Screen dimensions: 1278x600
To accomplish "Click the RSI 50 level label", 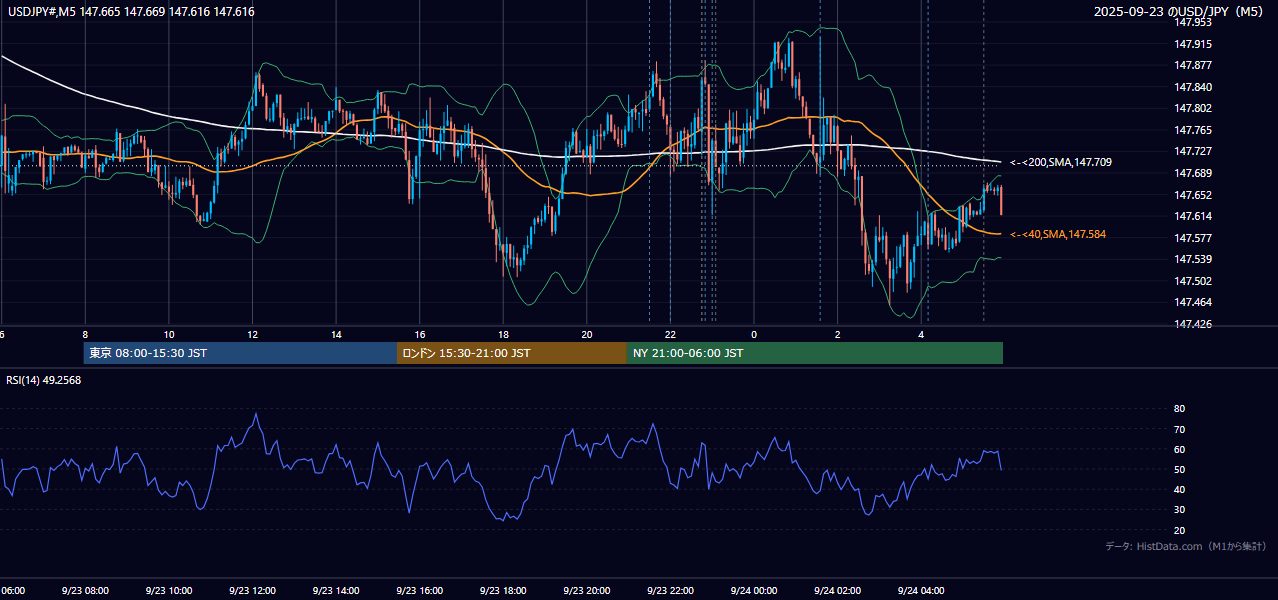I will point(1179,469).
